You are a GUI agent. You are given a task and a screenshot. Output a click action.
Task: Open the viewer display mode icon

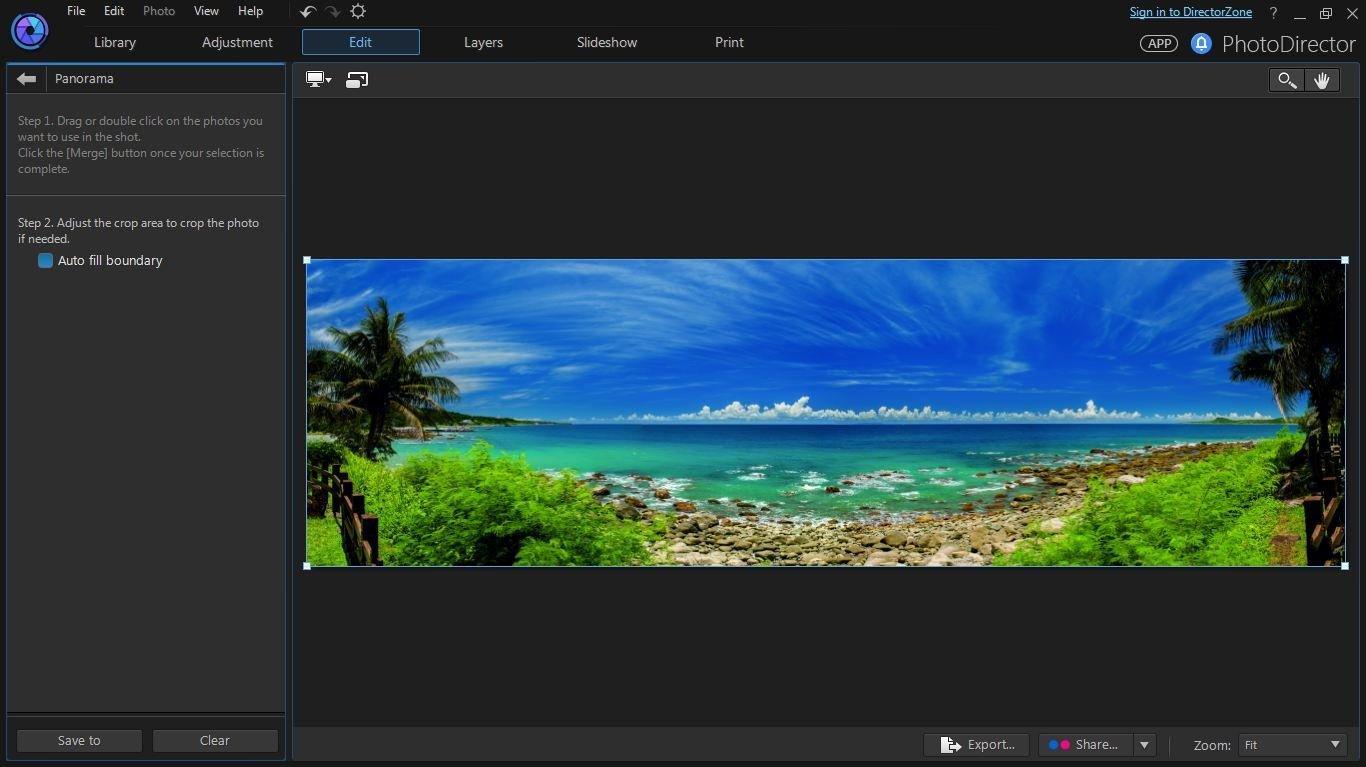coord(314,79)
